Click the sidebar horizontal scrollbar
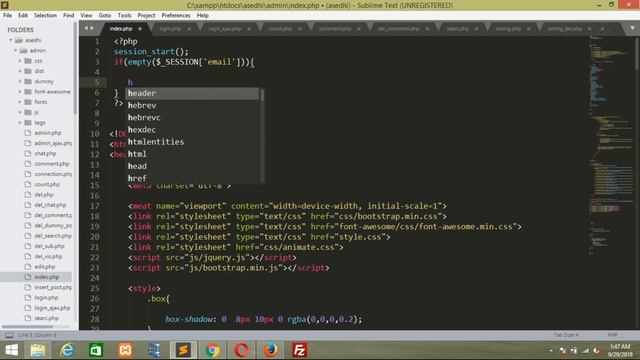Viewport: 640px width, 360px height. pos(27,327)
